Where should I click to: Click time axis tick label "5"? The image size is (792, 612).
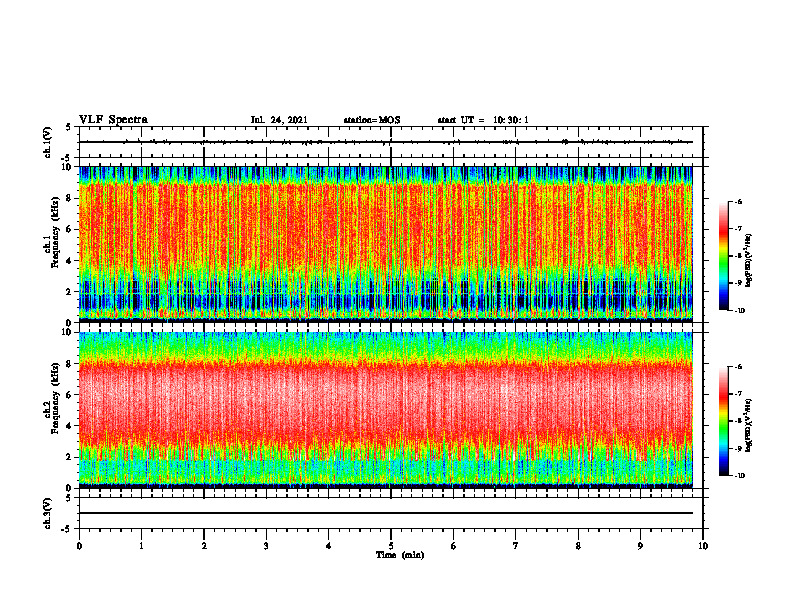tap(391, 546)
